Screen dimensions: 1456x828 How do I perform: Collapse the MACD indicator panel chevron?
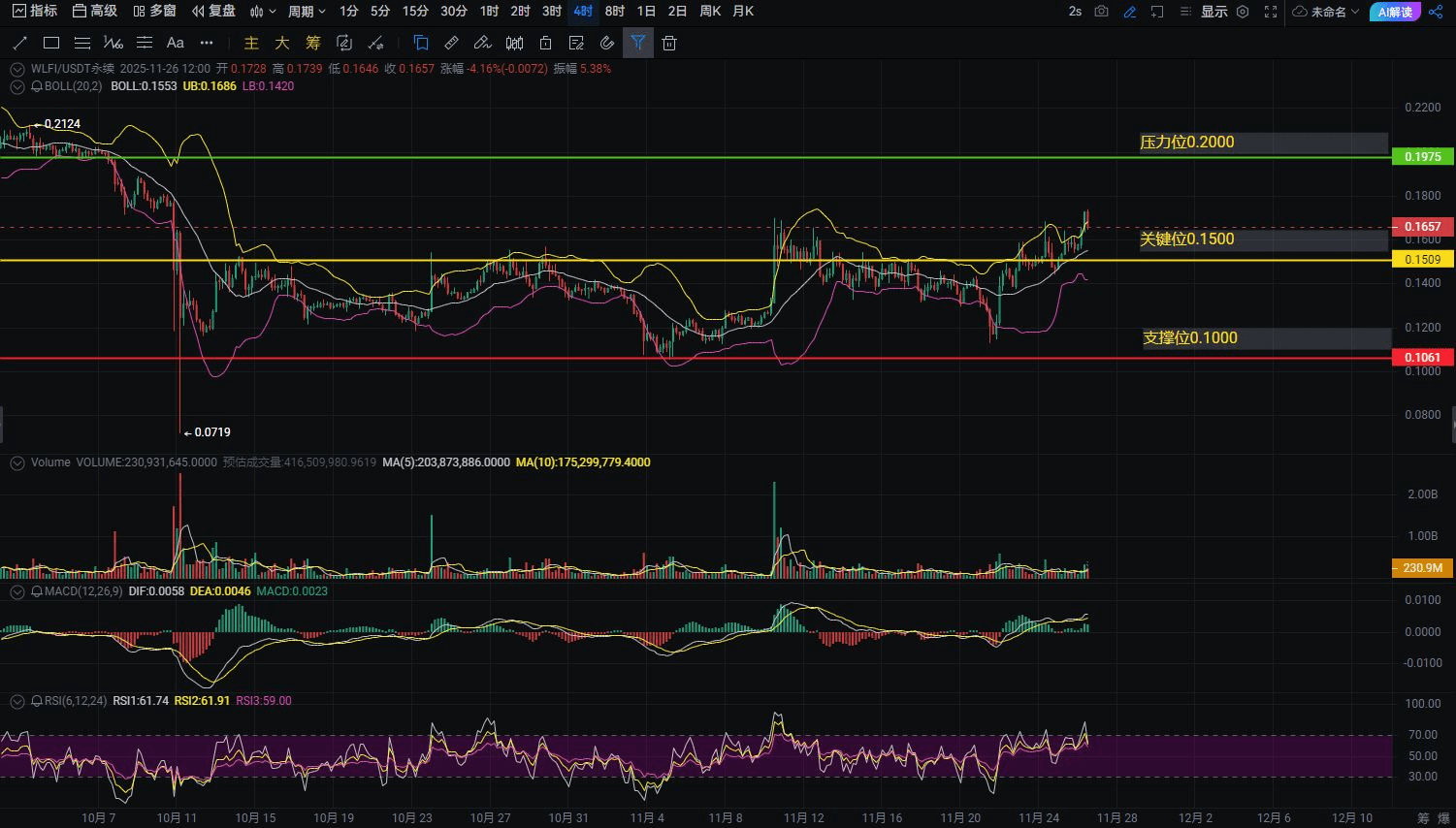pos(17,591)
